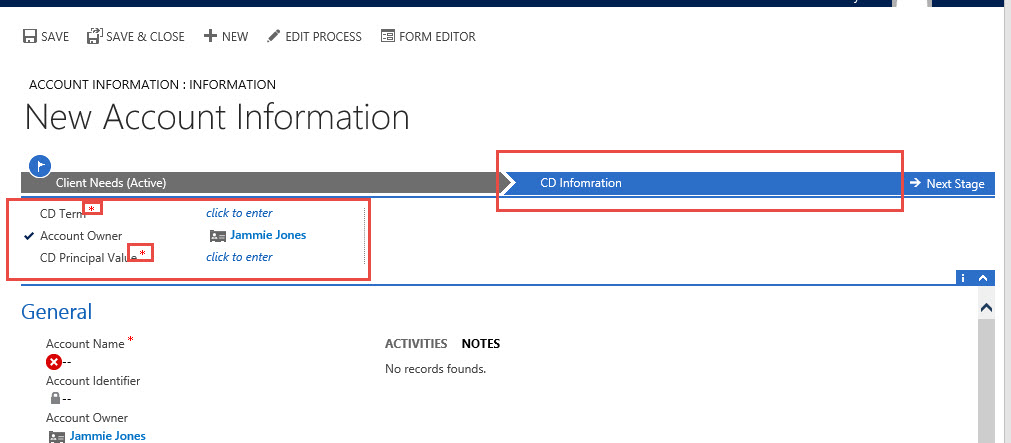Collapse the business process flow chevron
Screen dimensions: 1011x443
984,278
